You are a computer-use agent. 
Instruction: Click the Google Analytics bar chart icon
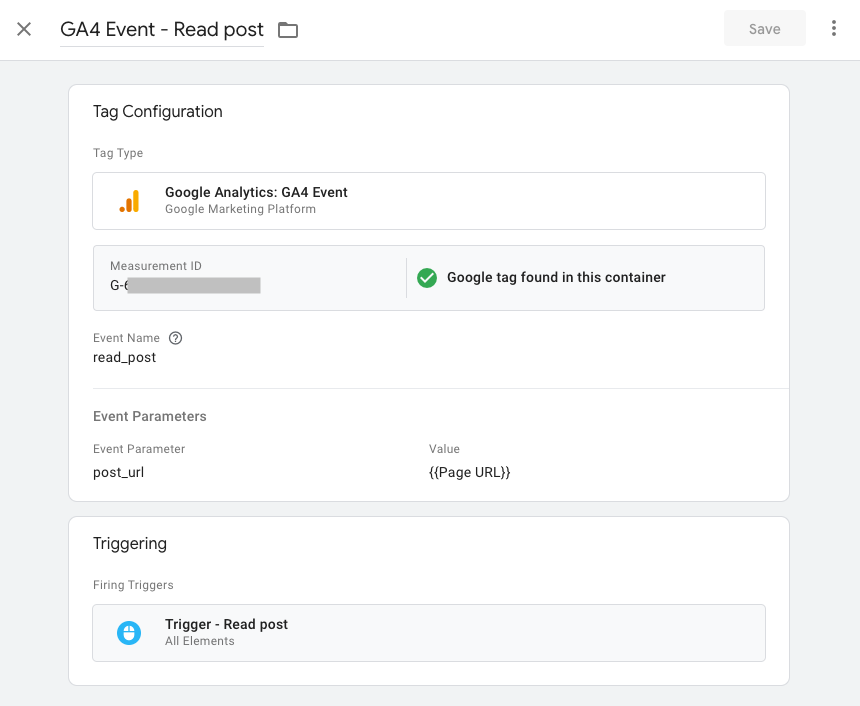[129, 201]
